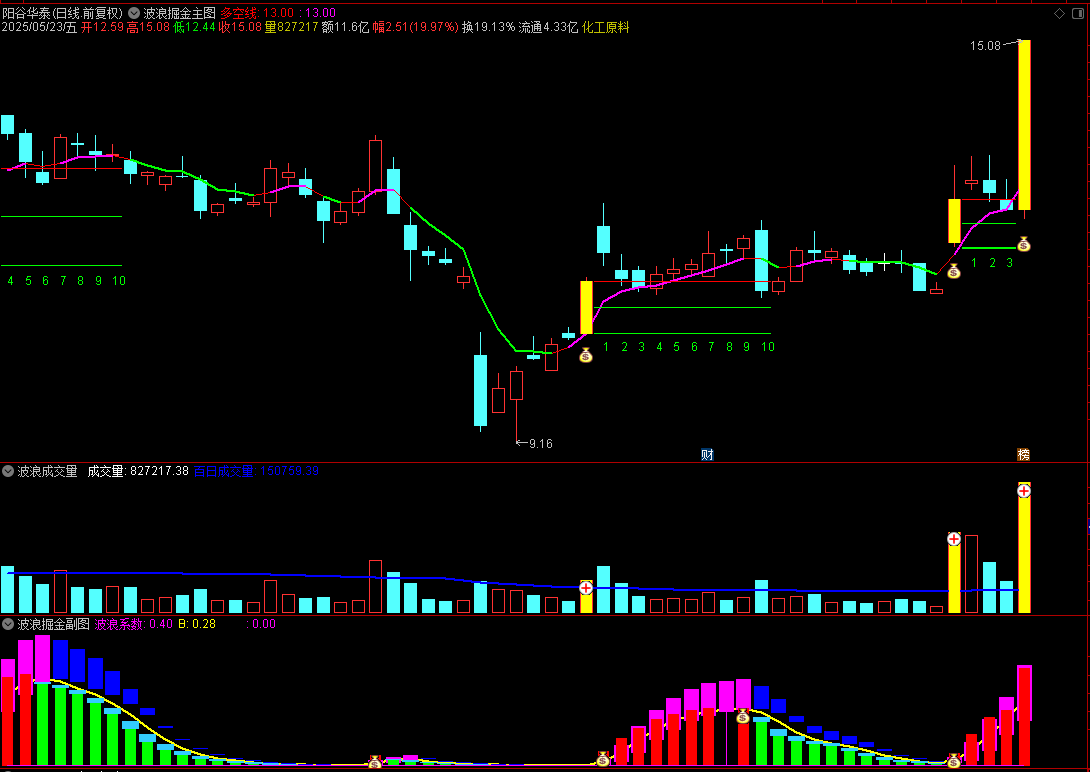Click the volume text 量827217
The image size is (1090, 772).
291,27
